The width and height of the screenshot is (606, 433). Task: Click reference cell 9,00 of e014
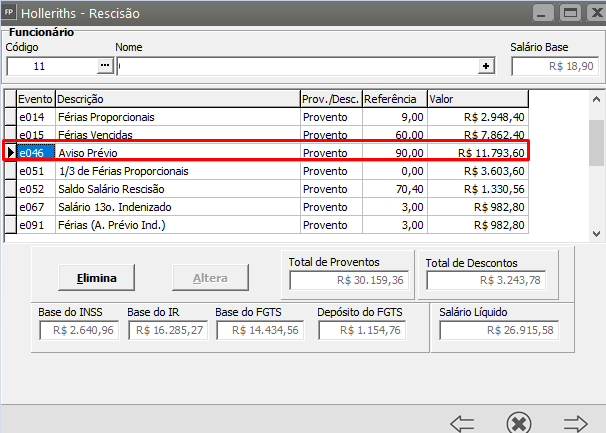coord(395,117)
